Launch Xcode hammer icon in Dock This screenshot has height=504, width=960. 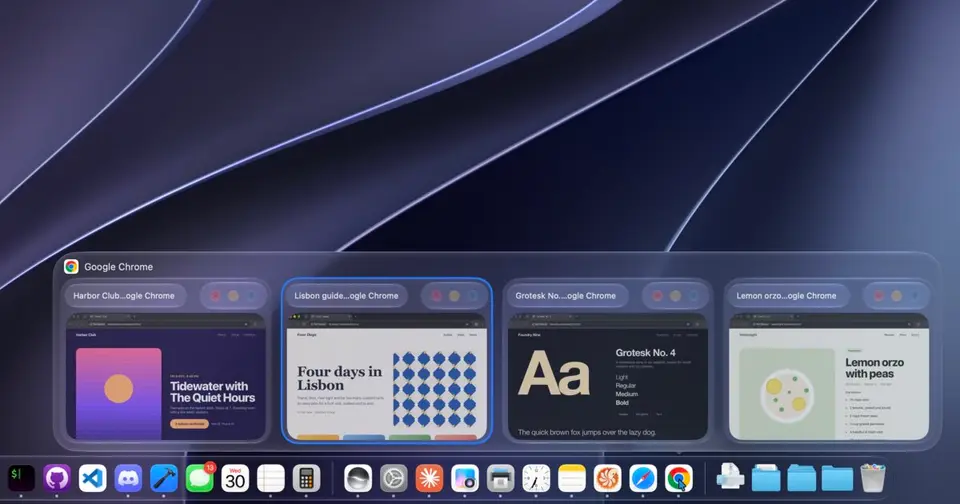coord(163,478)
